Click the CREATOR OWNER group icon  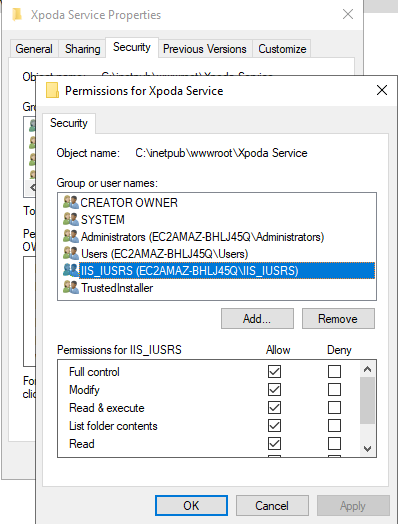(x=71, y=202)
